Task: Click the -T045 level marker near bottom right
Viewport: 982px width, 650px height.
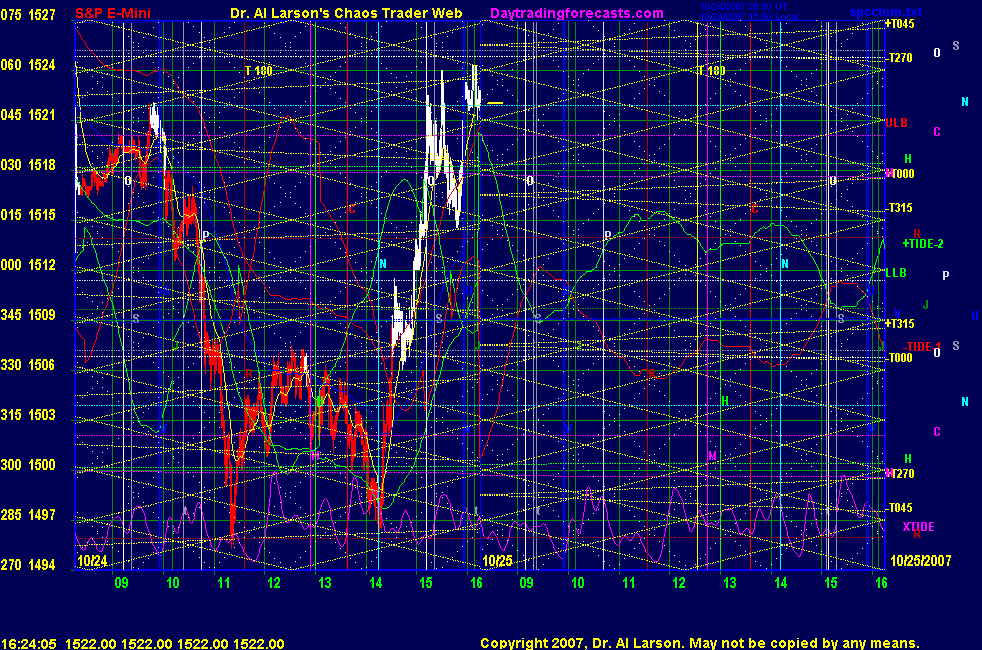Action: [900, 508]
